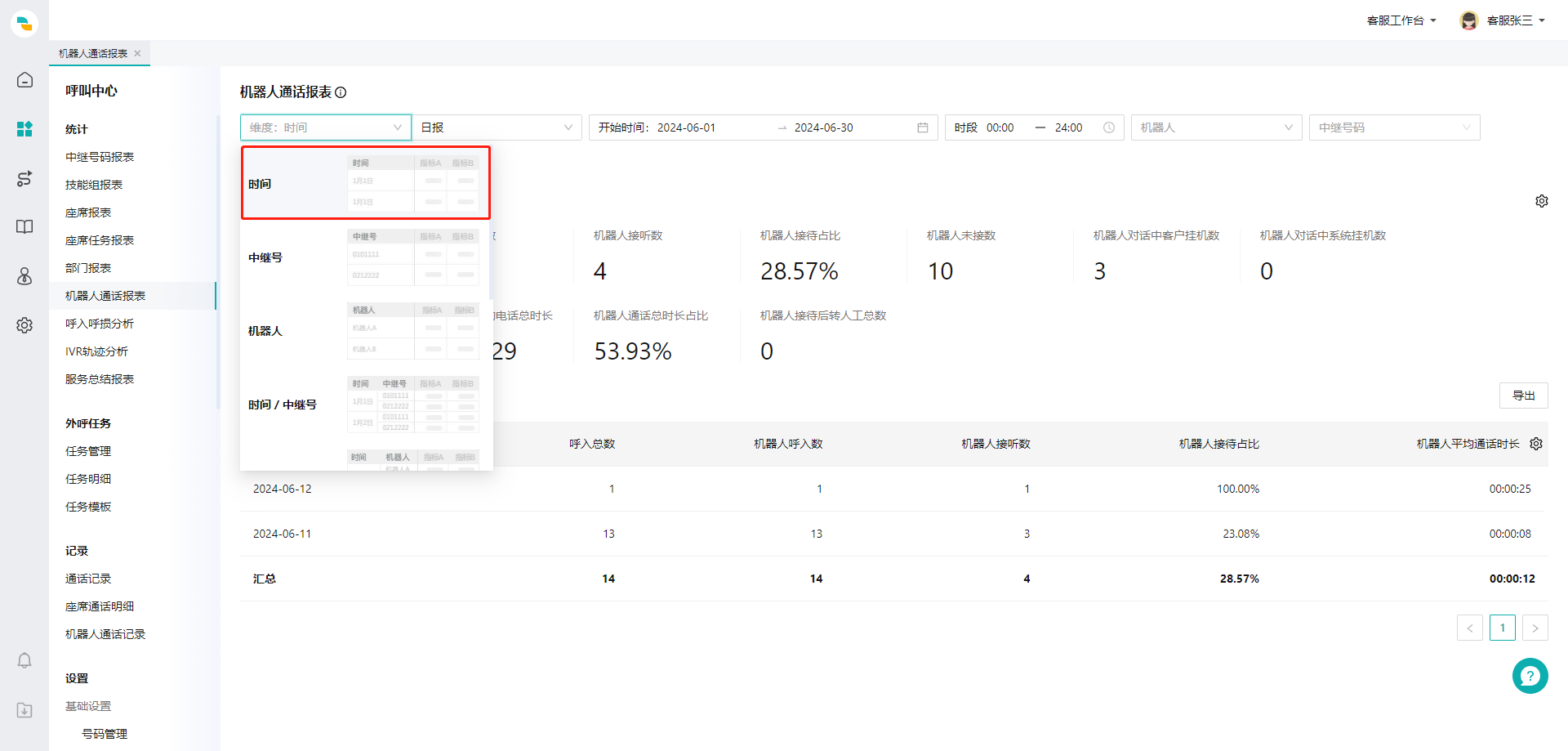This screenshot has height=751, width=1568.
Task: Open table column settings gear
Action: (x=1536, y=444)
